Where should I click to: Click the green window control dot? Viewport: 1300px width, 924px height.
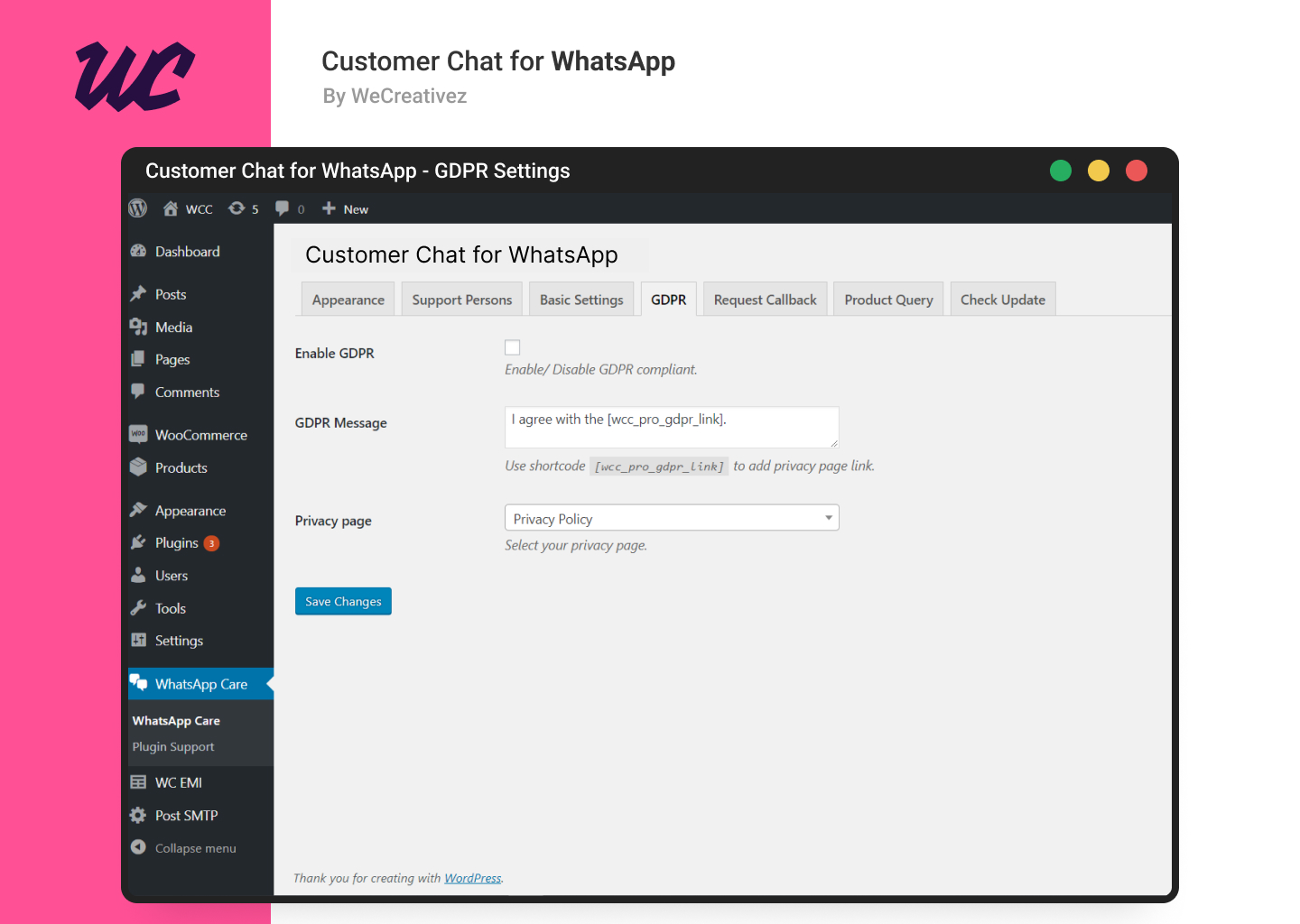click(1061, 171)
